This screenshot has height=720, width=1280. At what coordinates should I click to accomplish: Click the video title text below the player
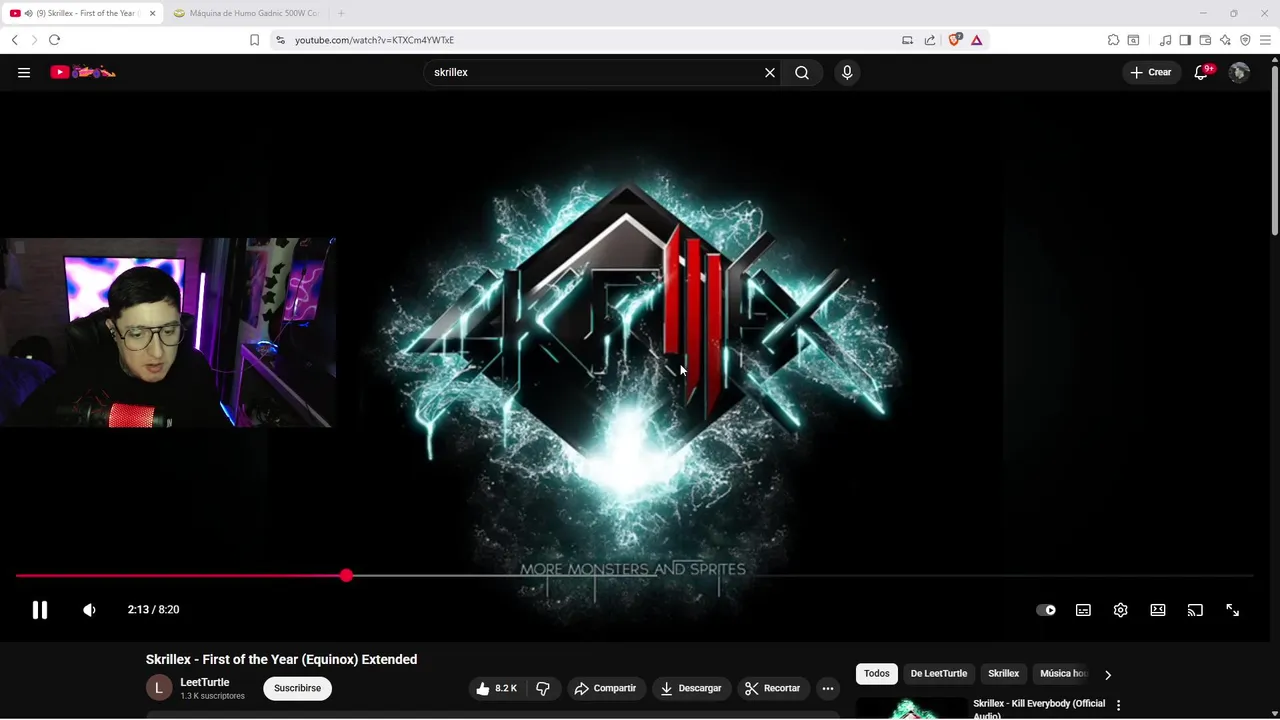click(281, 659)
